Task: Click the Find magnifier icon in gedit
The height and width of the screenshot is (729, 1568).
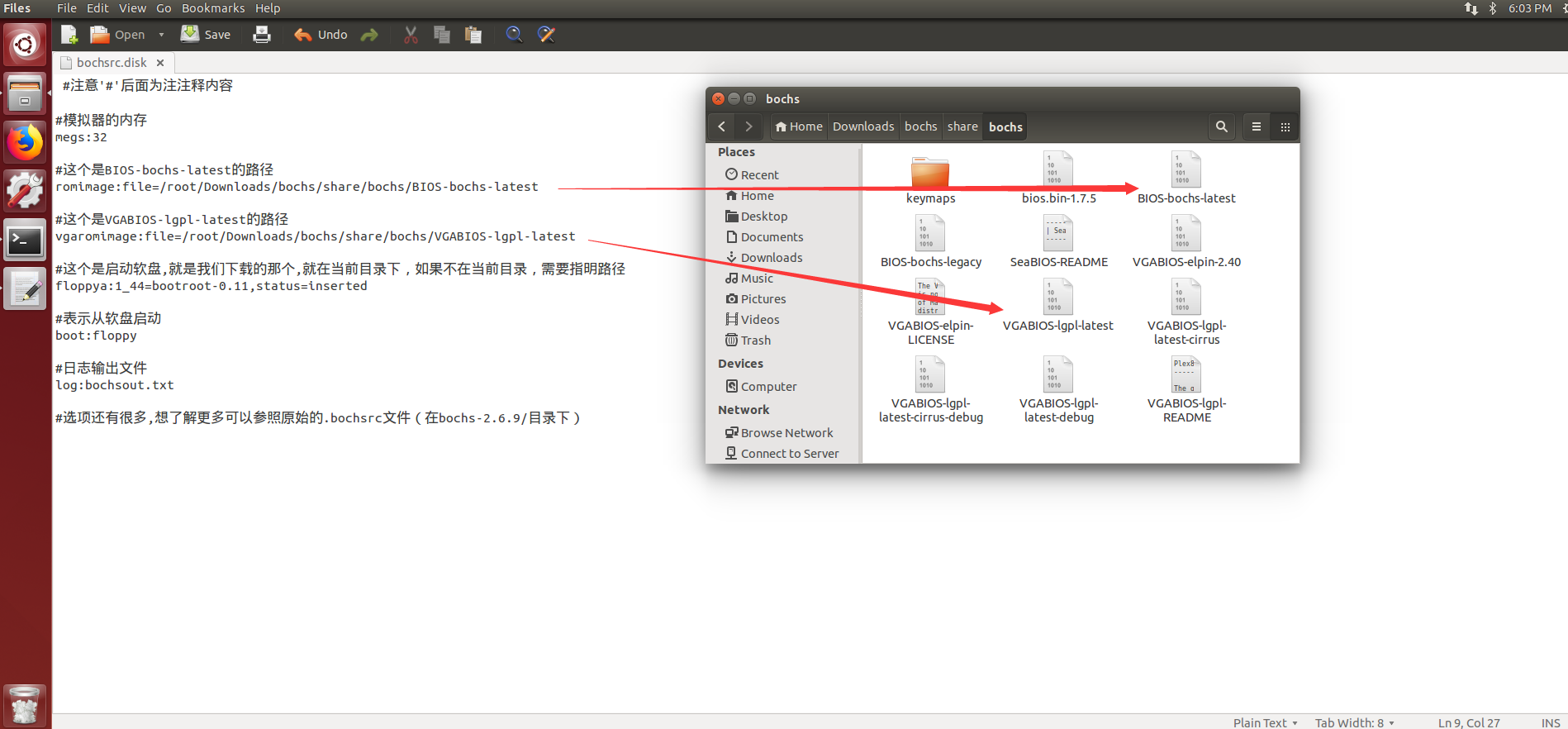Action: (514, 34)
